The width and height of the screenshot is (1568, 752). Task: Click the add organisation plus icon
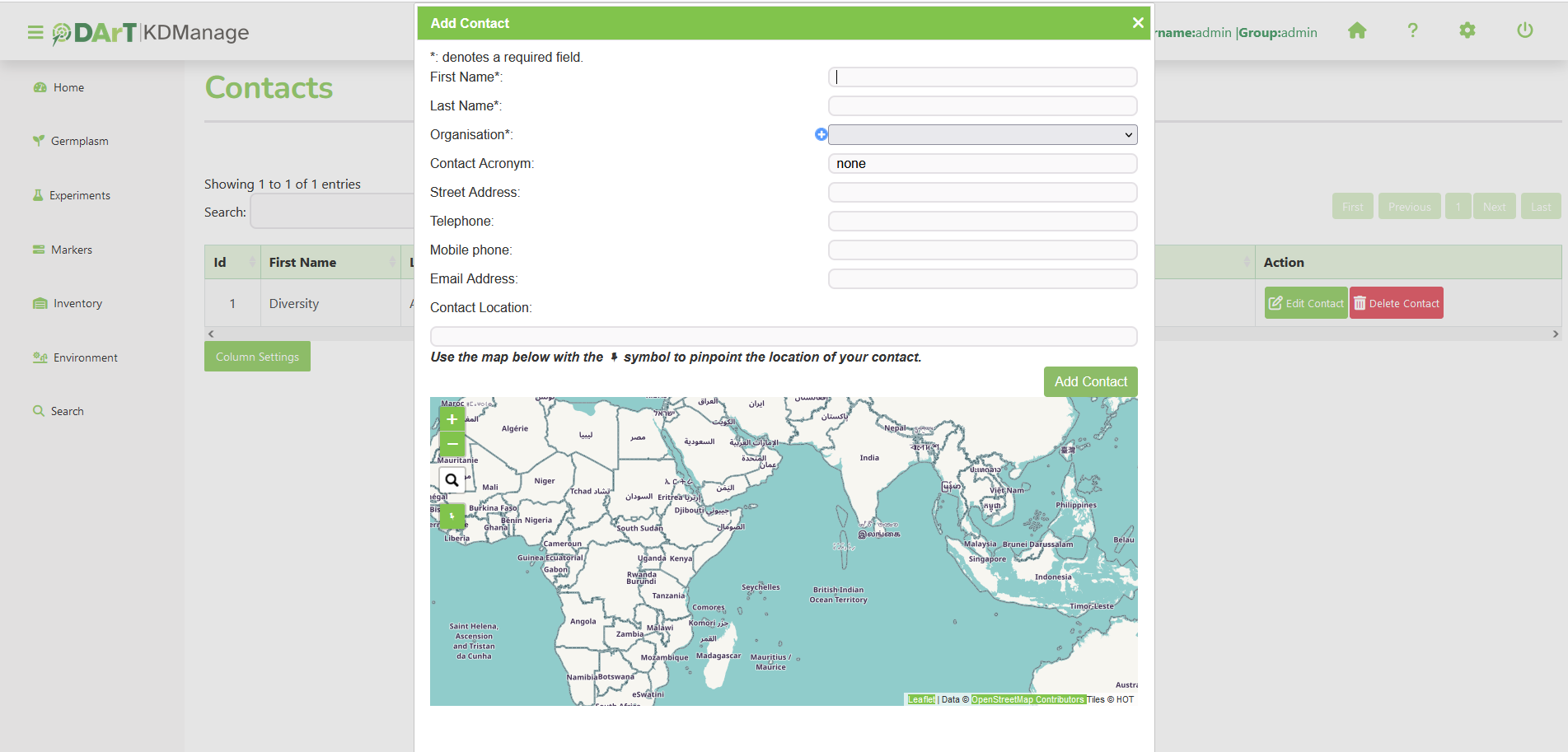coord(821,134)
